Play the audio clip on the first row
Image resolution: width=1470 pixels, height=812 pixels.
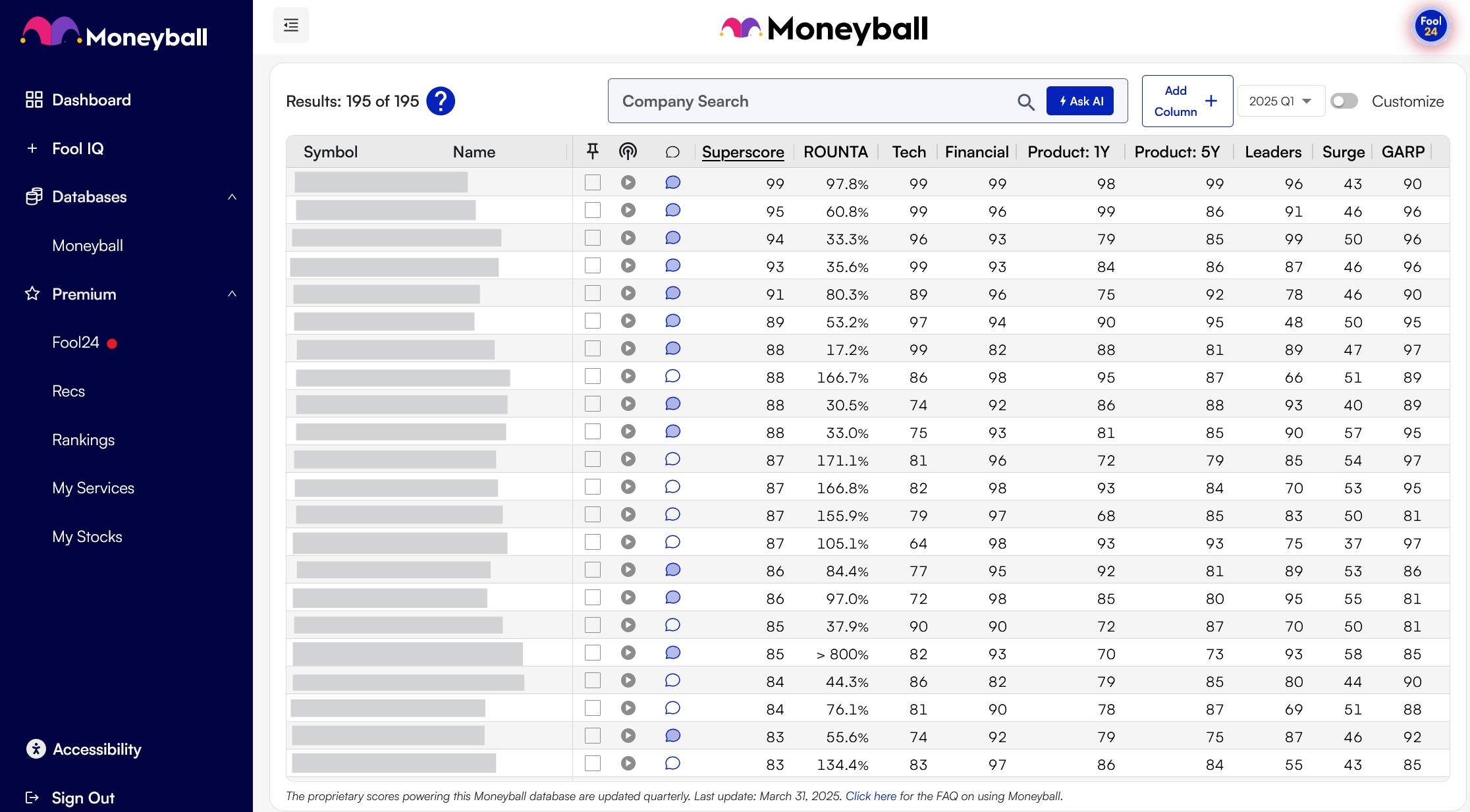click(628, 182)
